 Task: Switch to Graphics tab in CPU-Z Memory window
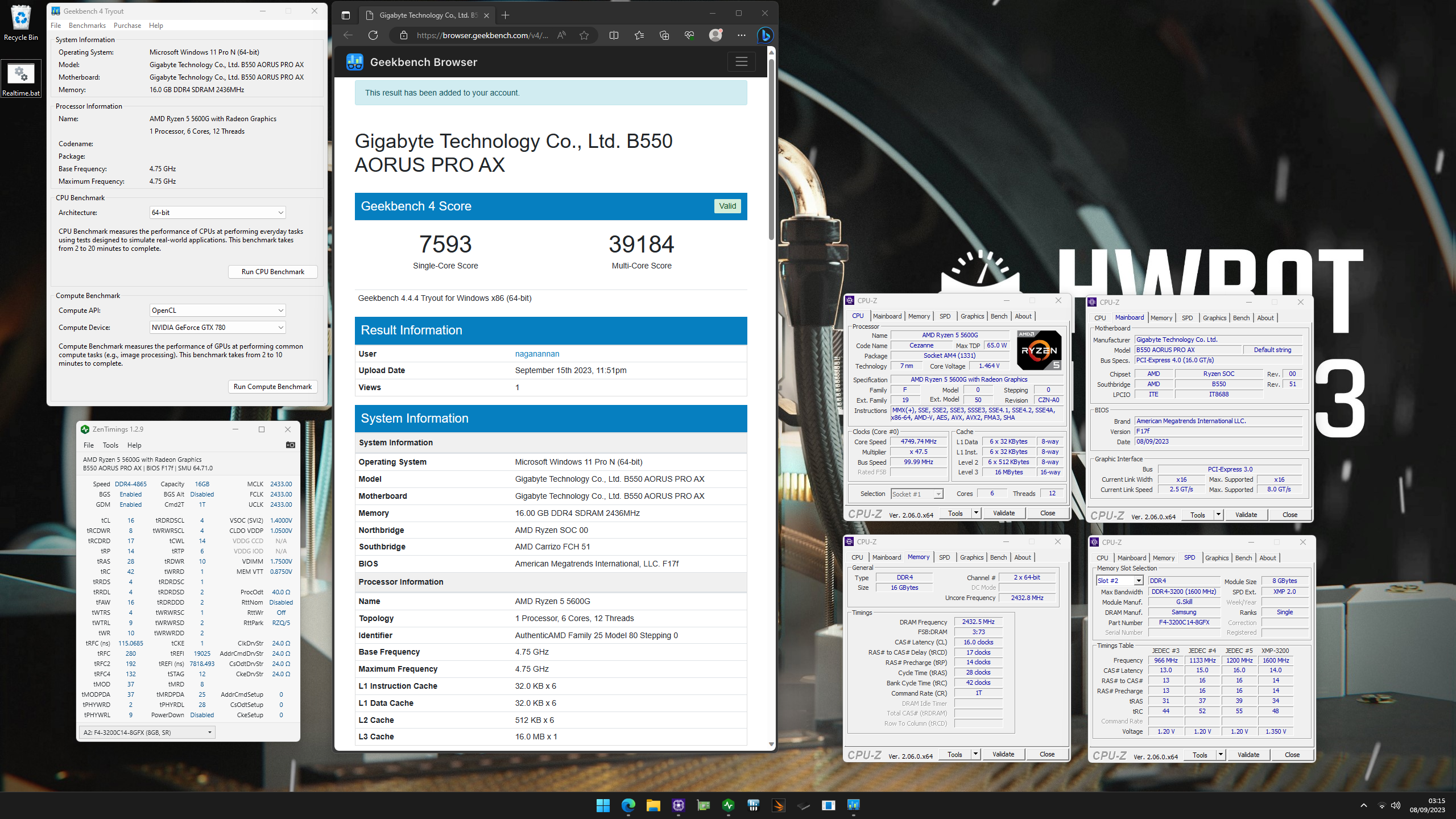tap(971, 557)
